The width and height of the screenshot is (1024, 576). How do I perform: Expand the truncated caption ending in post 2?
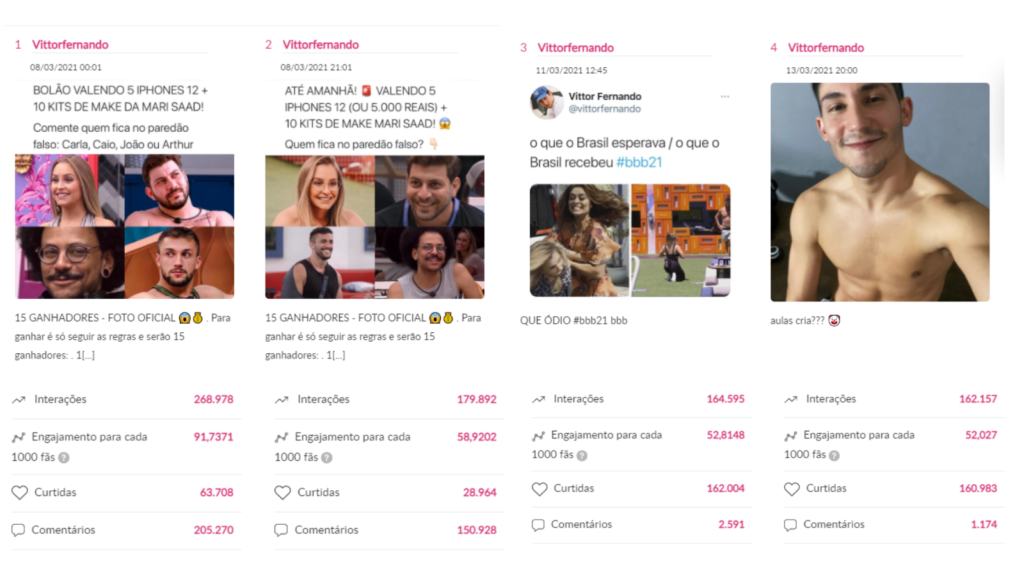pos(336,355)
